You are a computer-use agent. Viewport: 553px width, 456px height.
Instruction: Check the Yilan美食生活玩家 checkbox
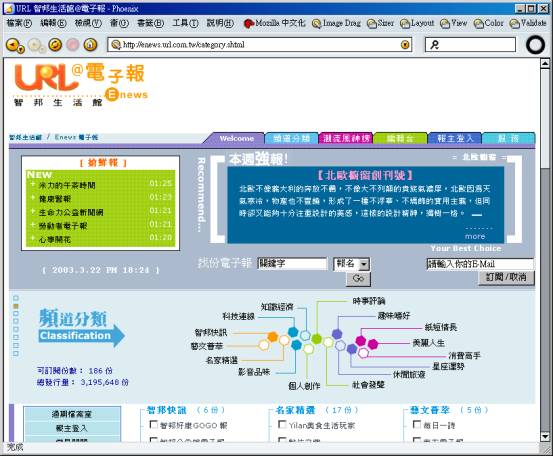pyautogui.click(x=282, y=424)
